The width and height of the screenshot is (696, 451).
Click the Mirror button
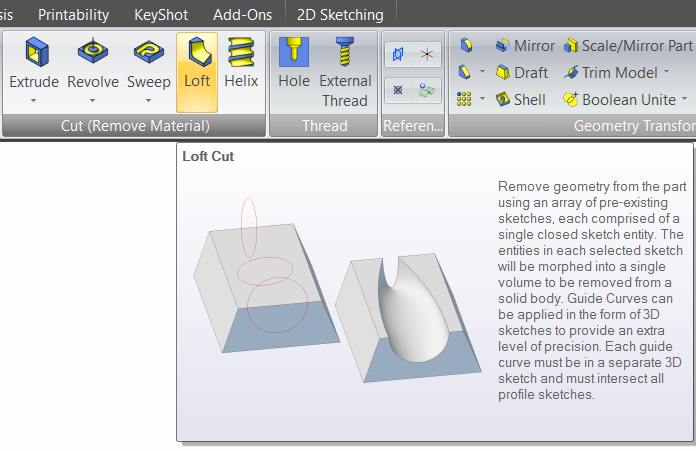(x=524, y=45)
